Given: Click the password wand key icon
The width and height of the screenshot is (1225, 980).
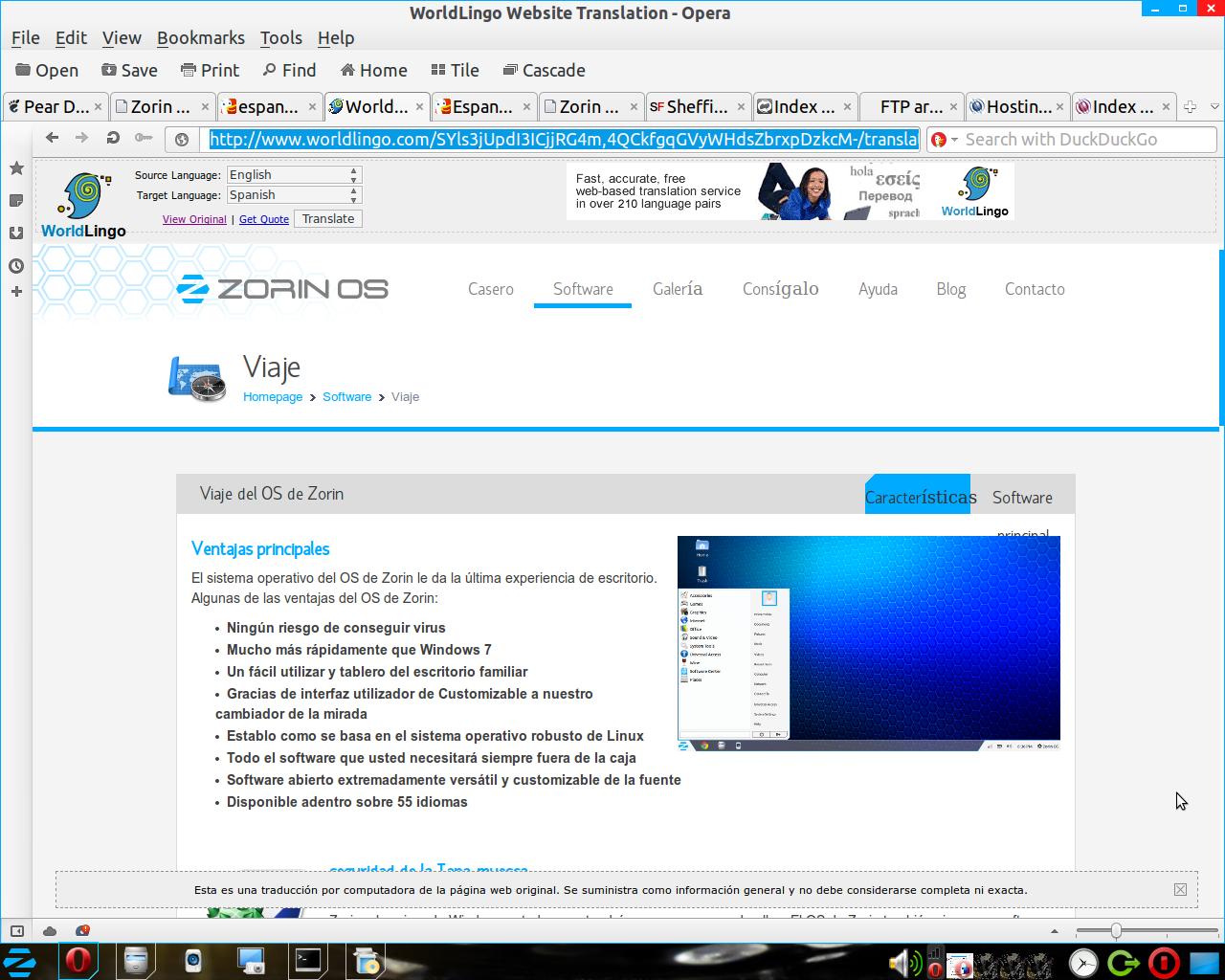Looking at the screenshot, I should [x=144, y=139].
